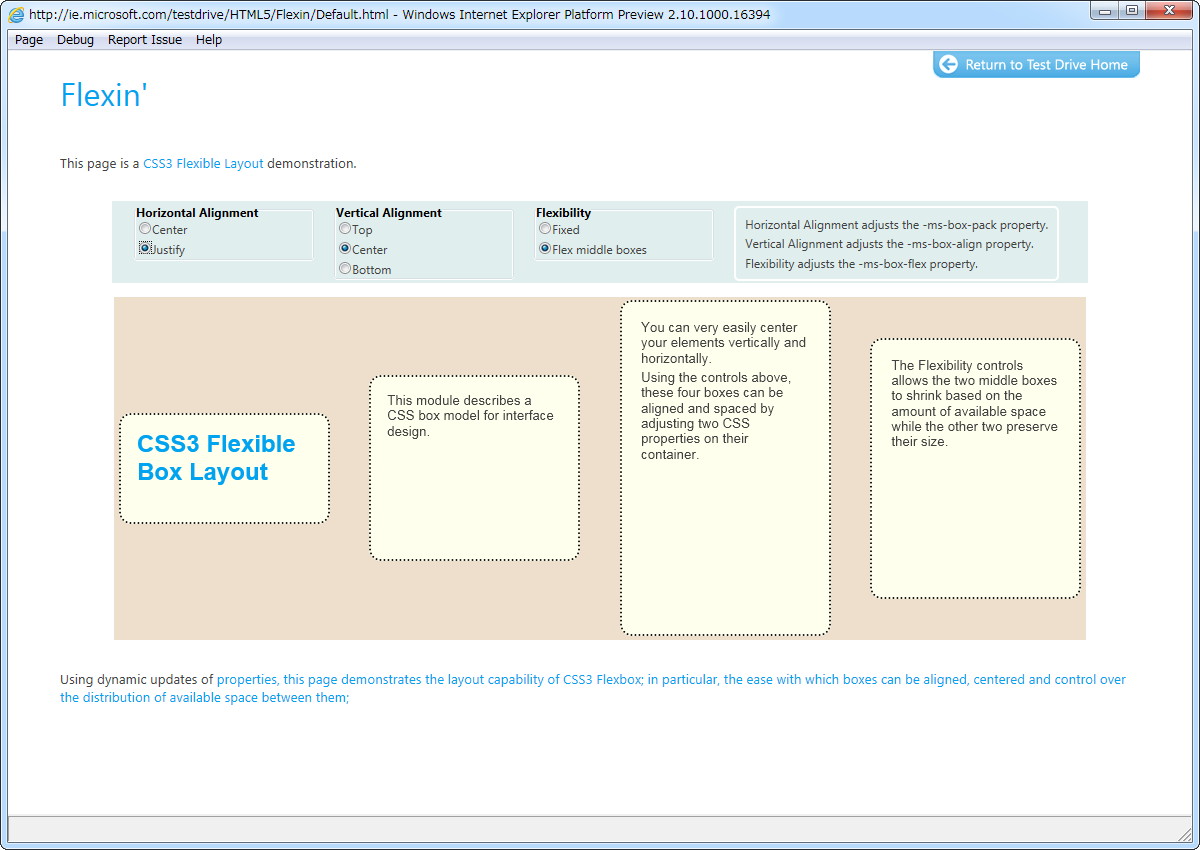Open the Page menu

coord(29,40)
